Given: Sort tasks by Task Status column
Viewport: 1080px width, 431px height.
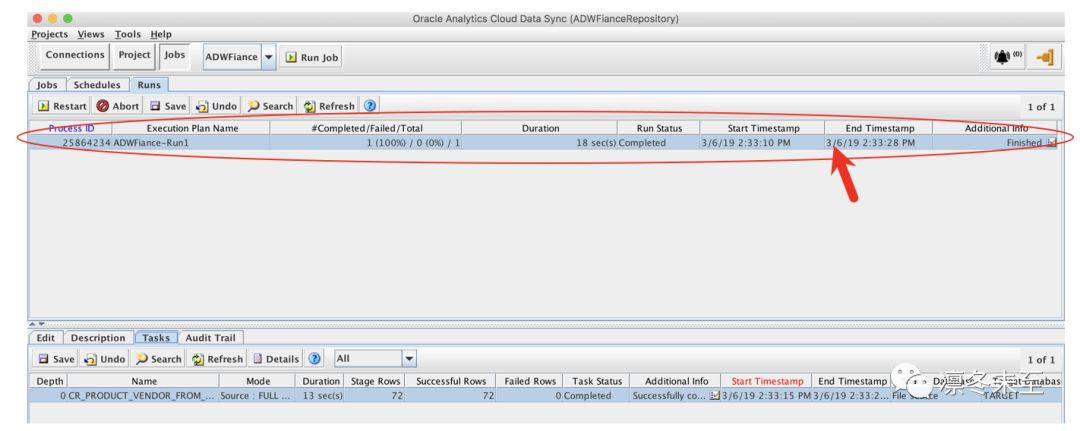Looking at the screenshot, I should [597, 381].
